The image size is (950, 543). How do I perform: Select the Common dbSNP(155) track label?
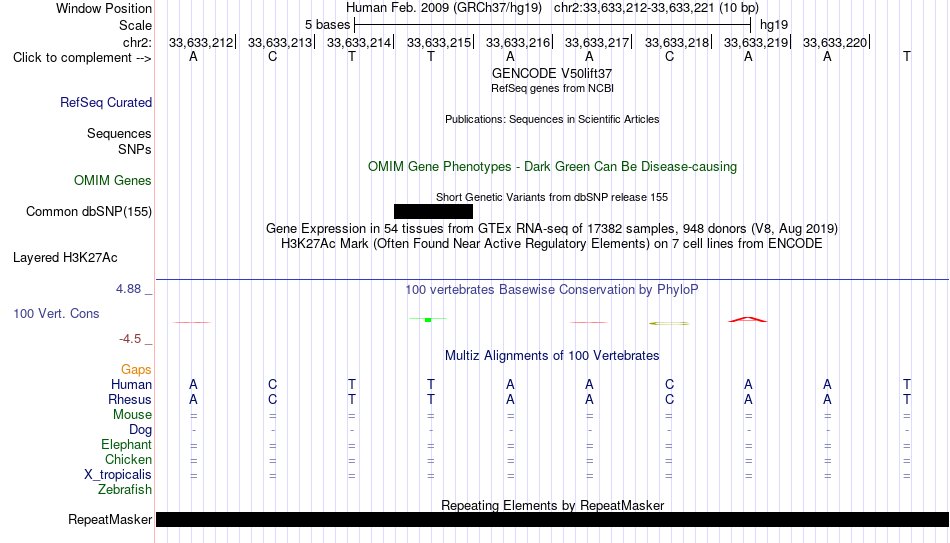pos(89,212)
